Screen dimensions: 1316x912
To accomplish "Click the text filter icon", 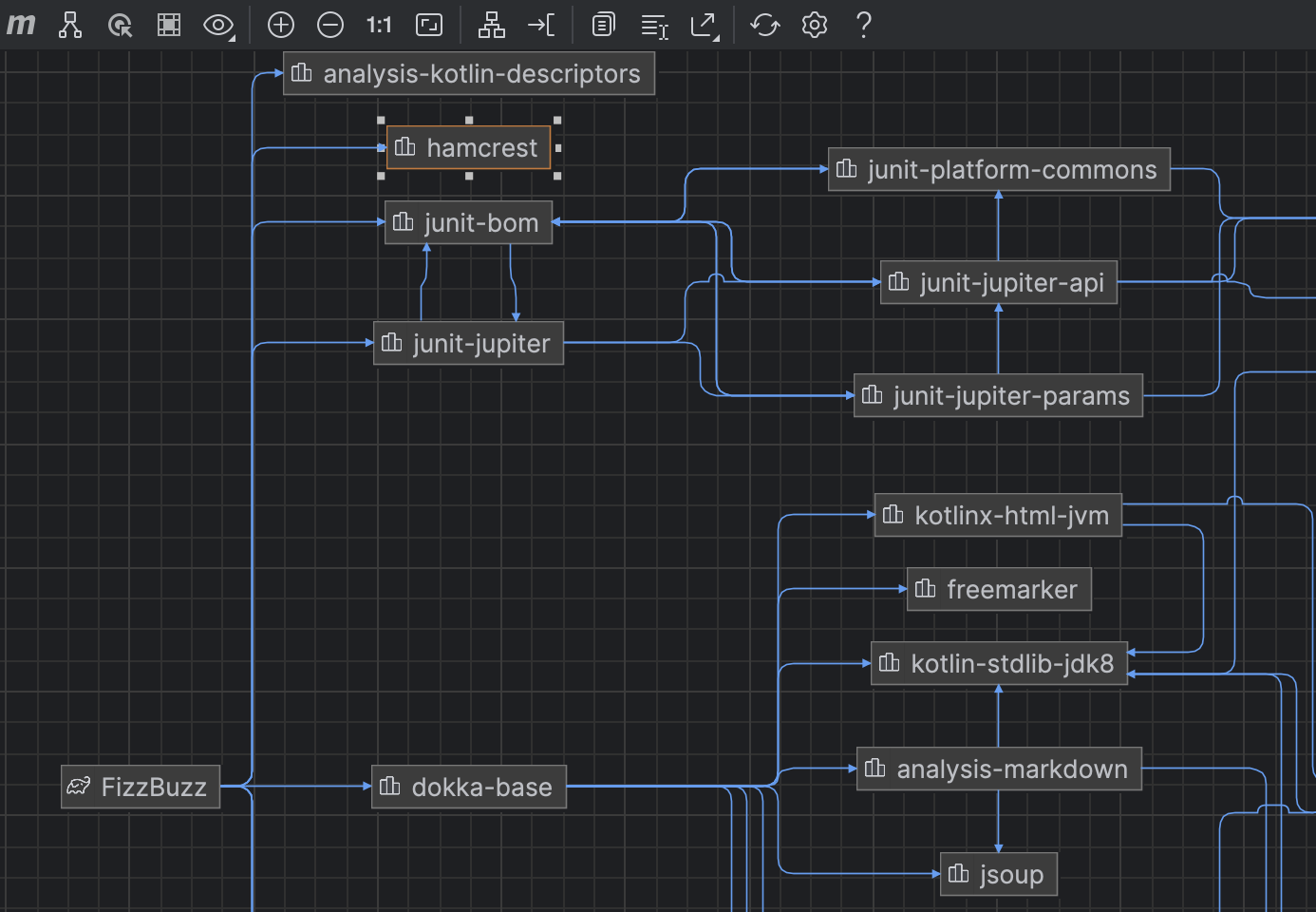I will (x=654, y=25).
